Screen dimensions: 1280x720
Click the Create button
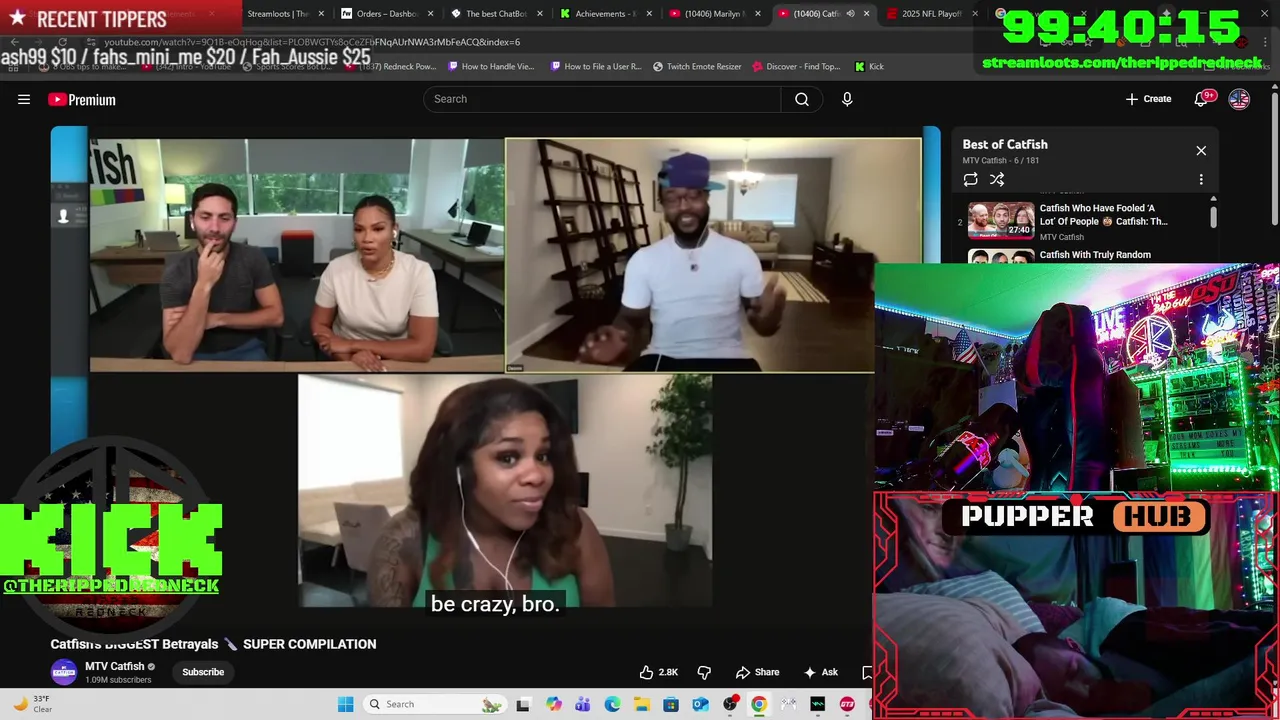tap(1148, 99)
